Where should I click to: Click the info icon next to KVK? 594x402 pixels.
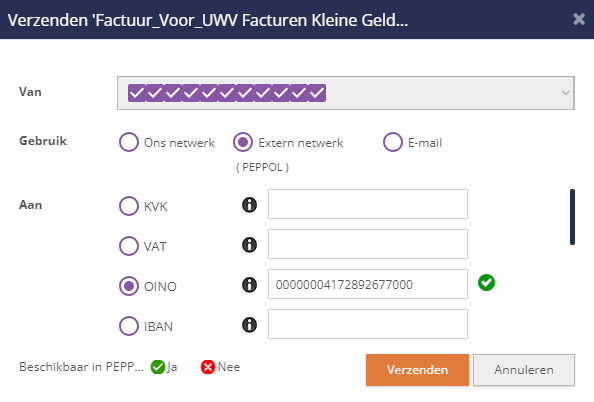pyautogui.click(x=249, y=205)
